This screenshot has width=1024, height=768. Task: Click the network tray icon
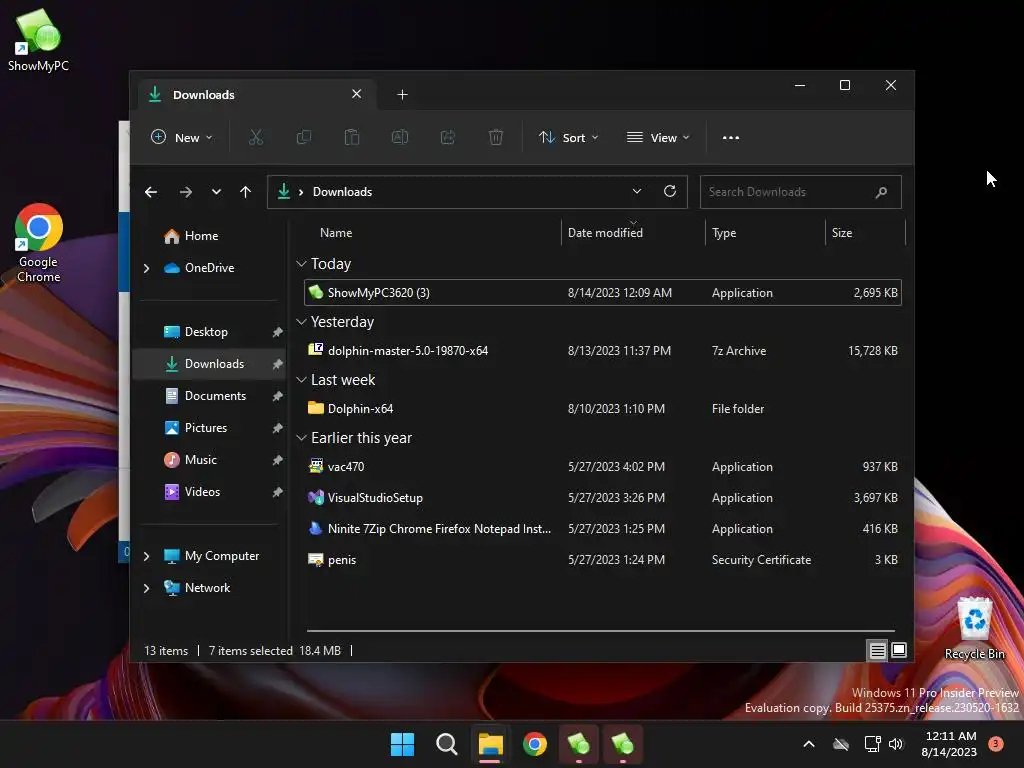tap(872, 744)
